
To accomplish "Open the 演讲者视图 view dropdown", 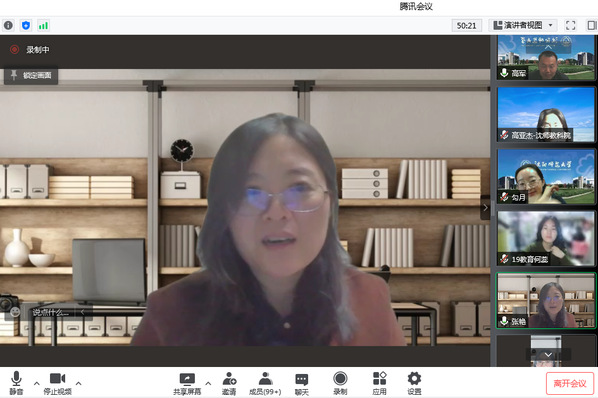I will 523,26.
